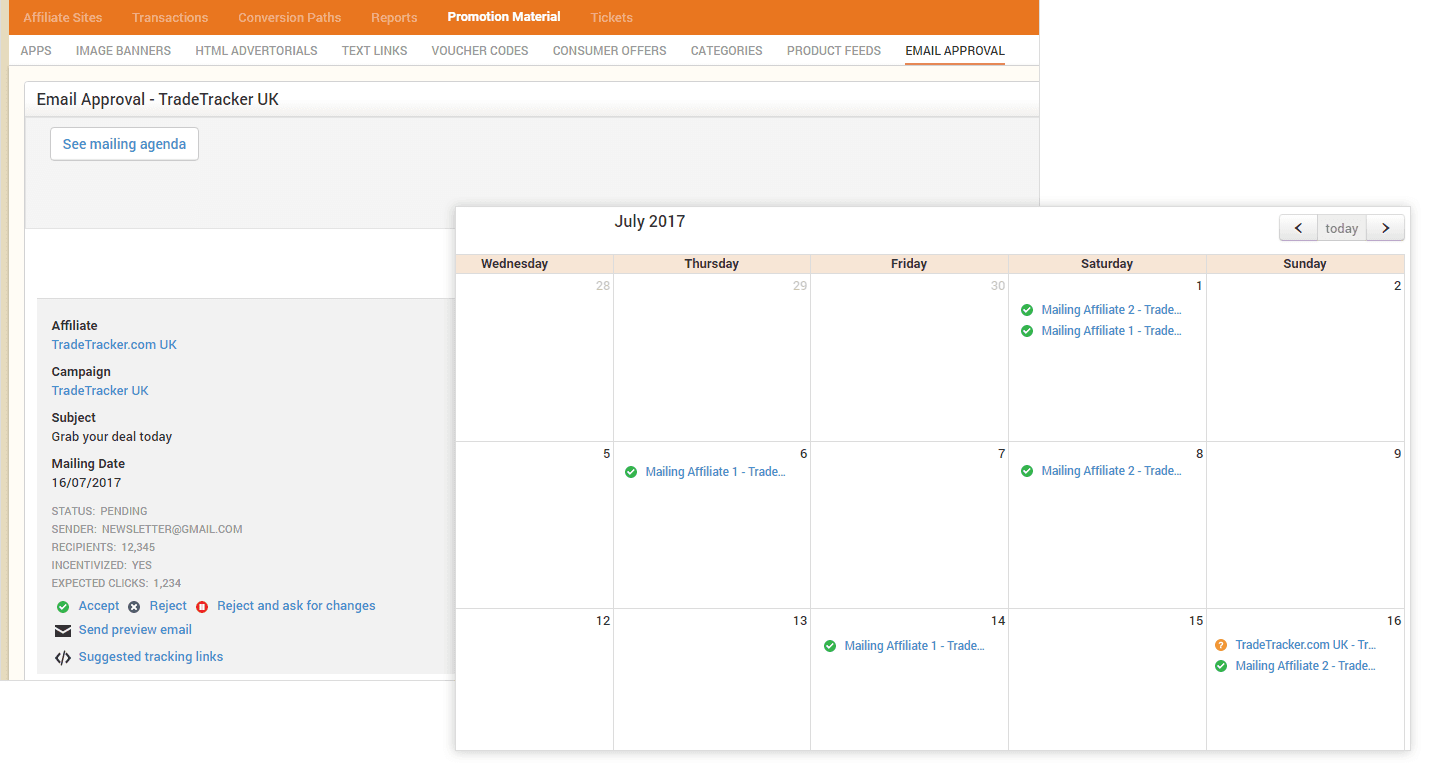Open the Promotion Material menu
This screenshot has height=770, width=1440.
pyautogui.click(x=504, y=17)
